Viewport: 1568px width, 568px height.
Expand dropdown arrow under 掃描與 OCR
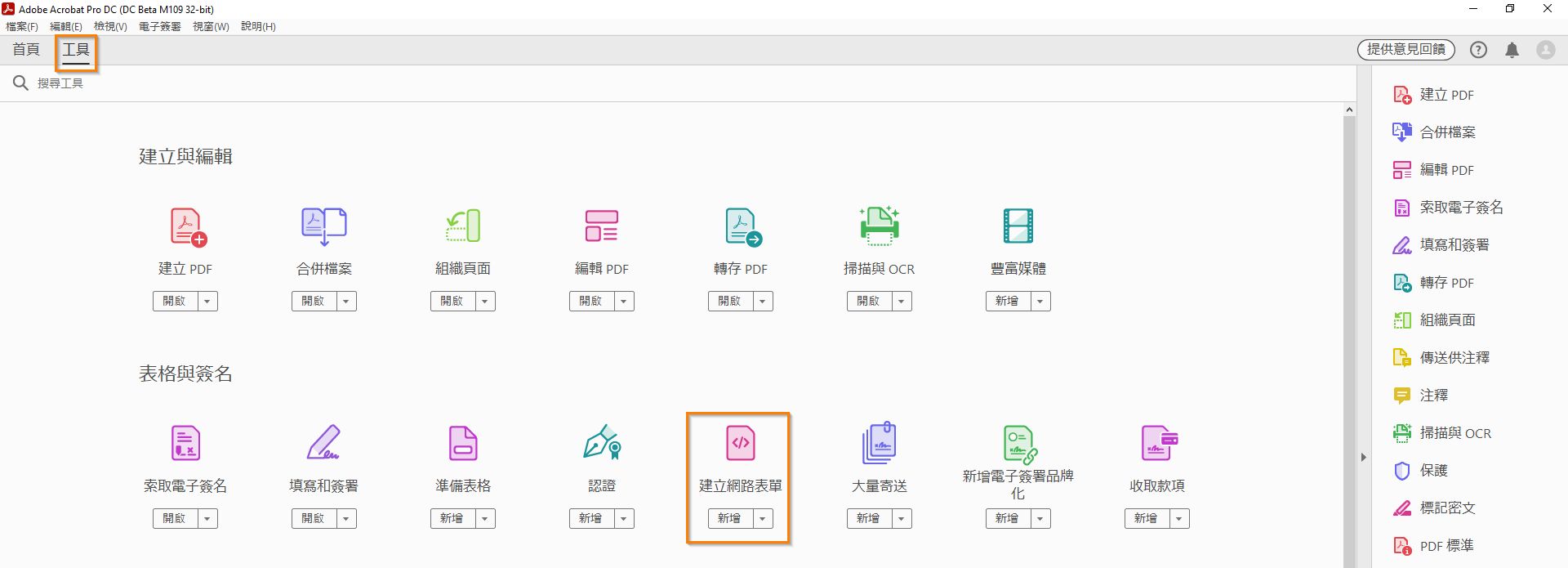coord(902,302)
